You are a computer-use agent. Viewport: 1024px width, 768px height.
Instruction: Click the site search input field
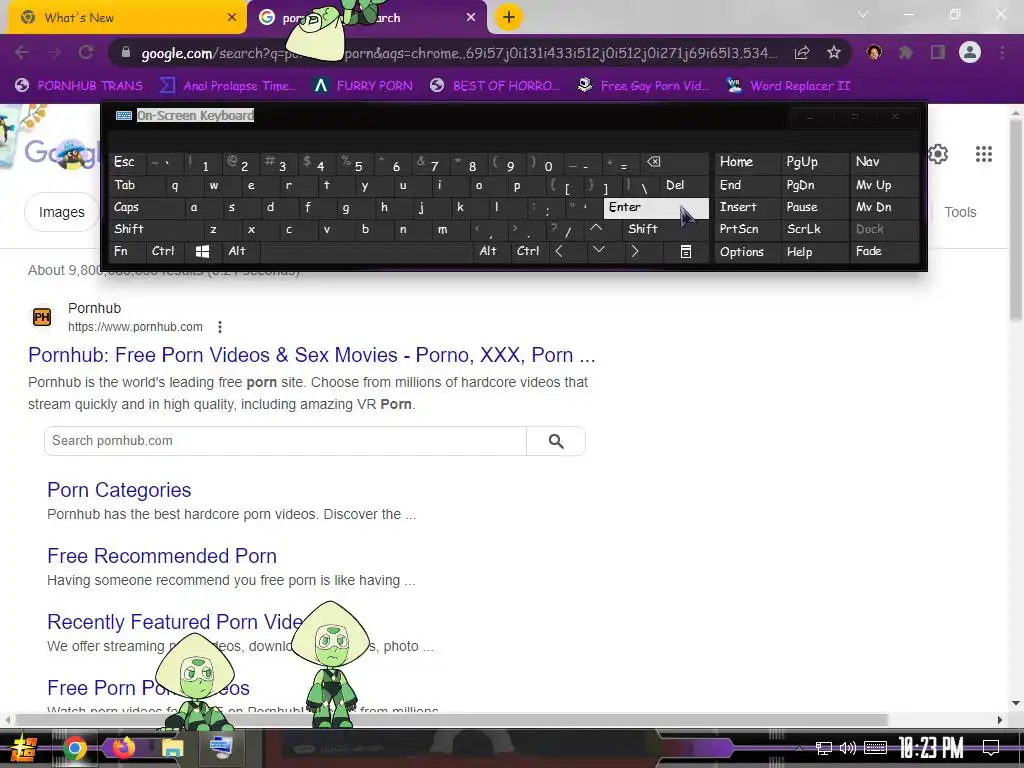click(285, 441)
